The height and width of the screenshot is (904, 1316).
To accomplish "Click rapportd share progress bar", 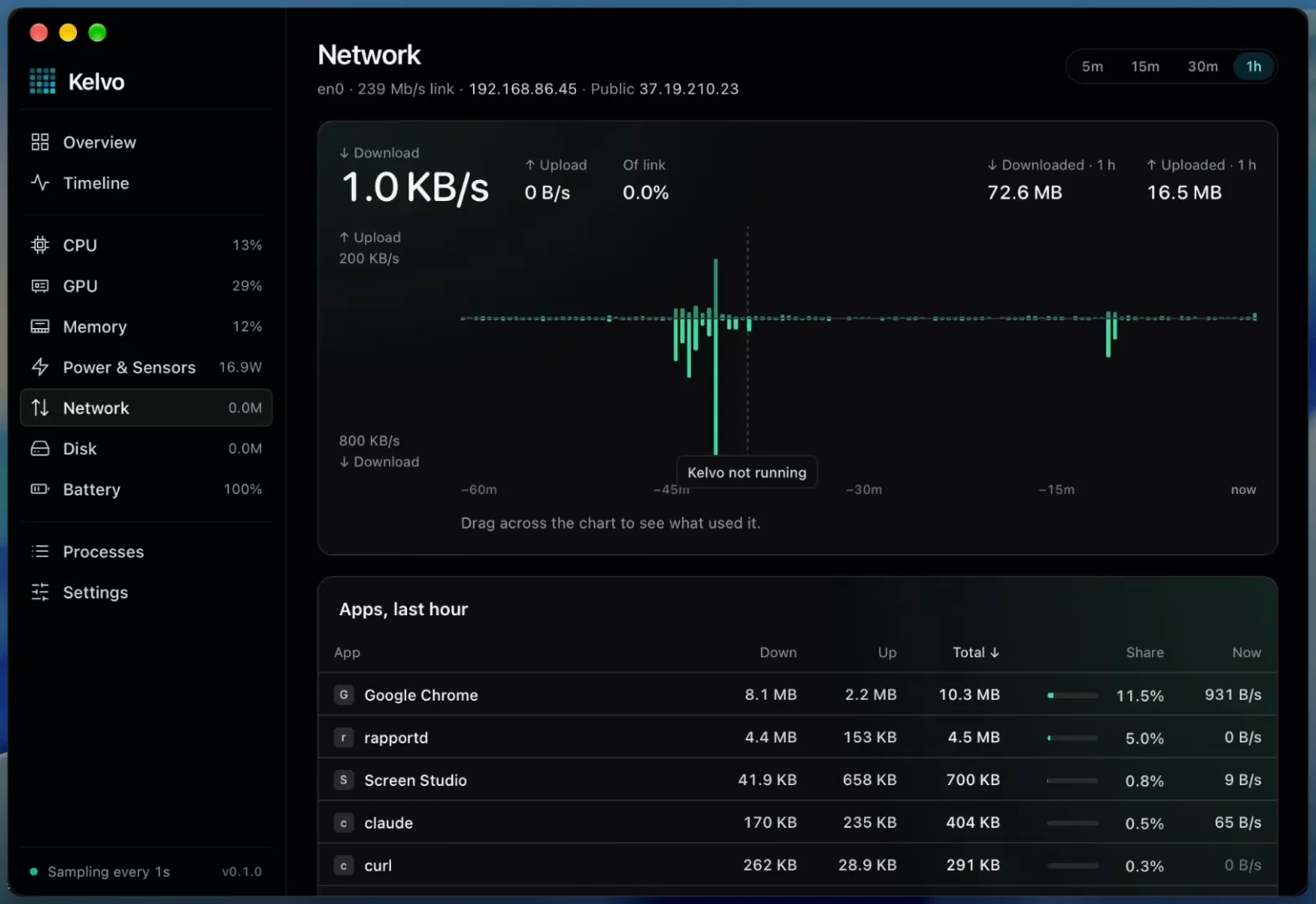I will pyautogui.click(x=1072, y=737).
